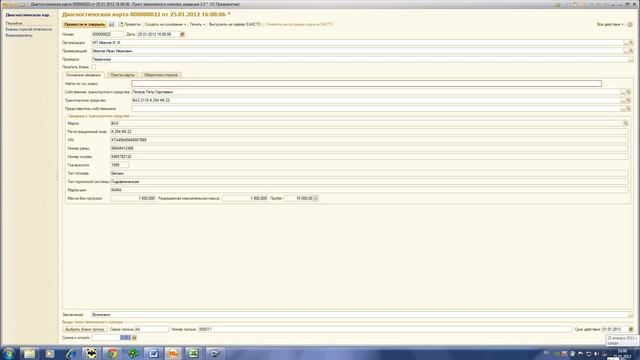Image resolution: width=640 pixels, height=360 pixels.
Task: Open selection button for Заключение field
Action: pos(631,315)
